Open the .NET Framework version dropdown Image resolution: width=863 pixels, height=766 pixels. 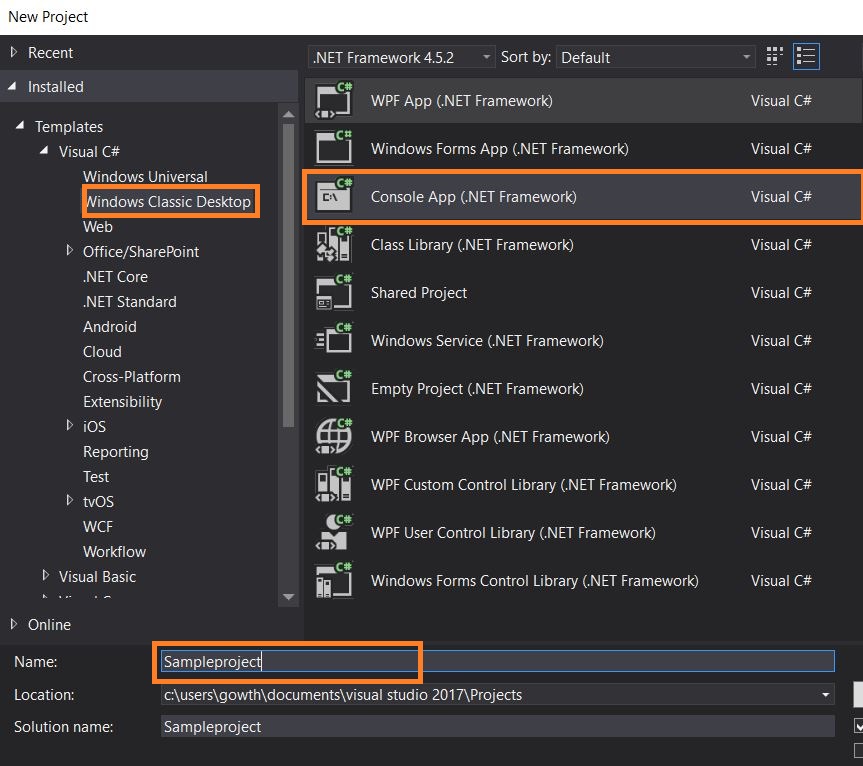pyautogui.click(x=487, y=57)
